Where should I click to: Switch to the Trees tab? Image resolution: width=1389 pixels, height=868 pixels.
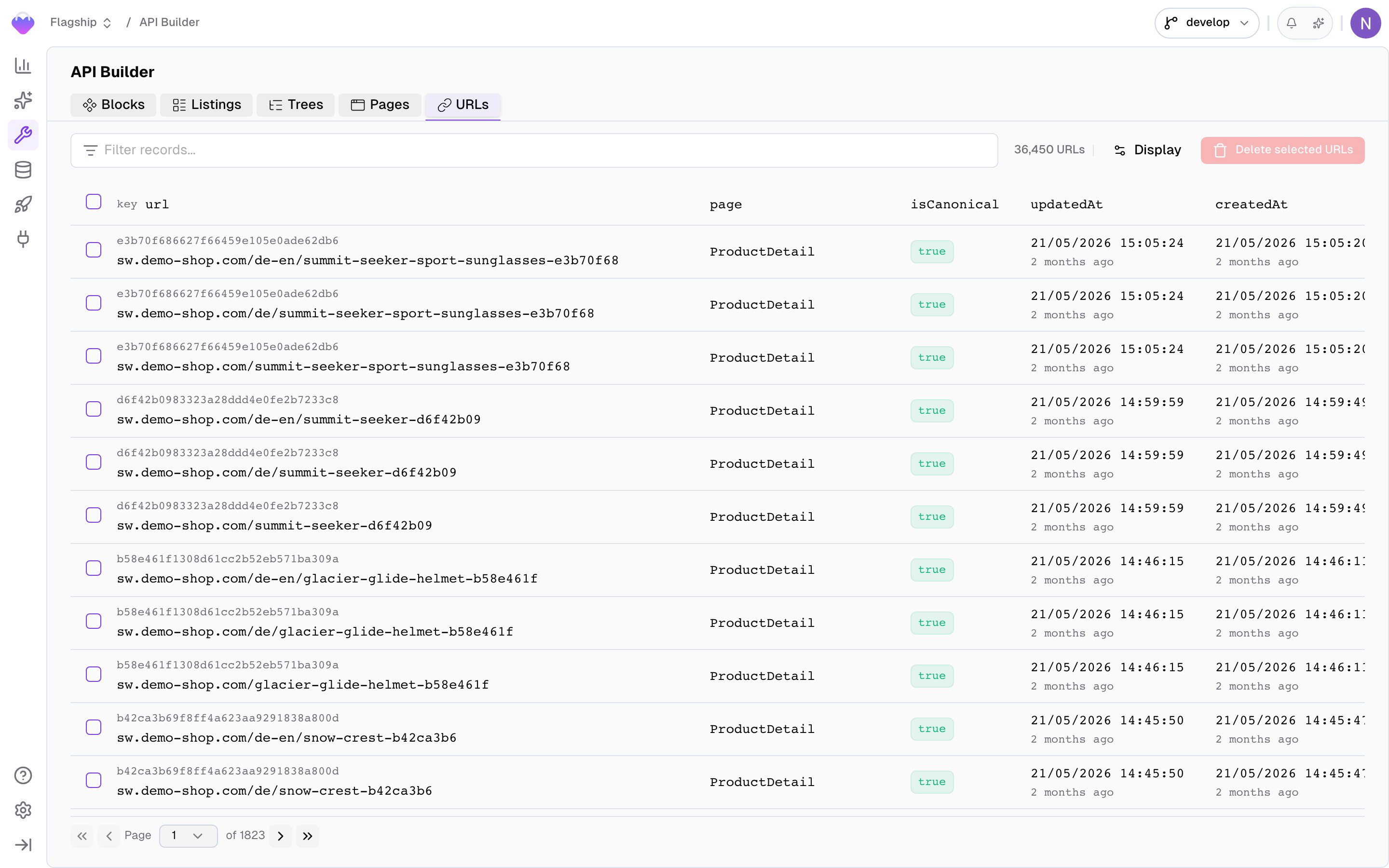pos(296,105)
